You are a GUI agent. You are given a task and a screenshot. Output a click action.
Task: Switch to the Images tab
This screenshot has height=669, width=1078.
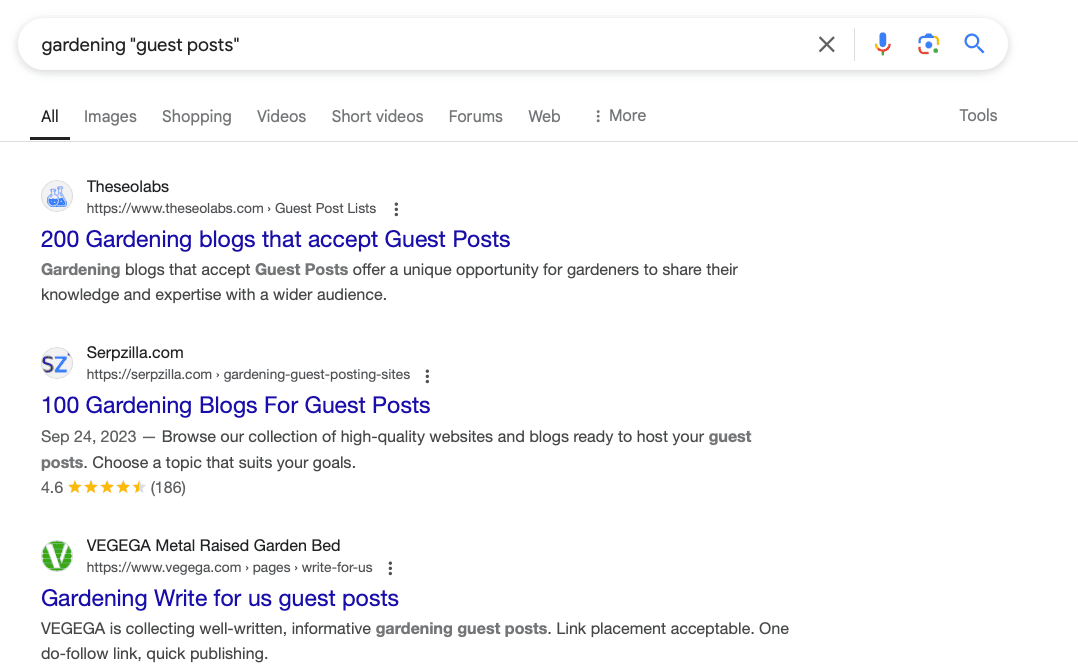point(110,116)
